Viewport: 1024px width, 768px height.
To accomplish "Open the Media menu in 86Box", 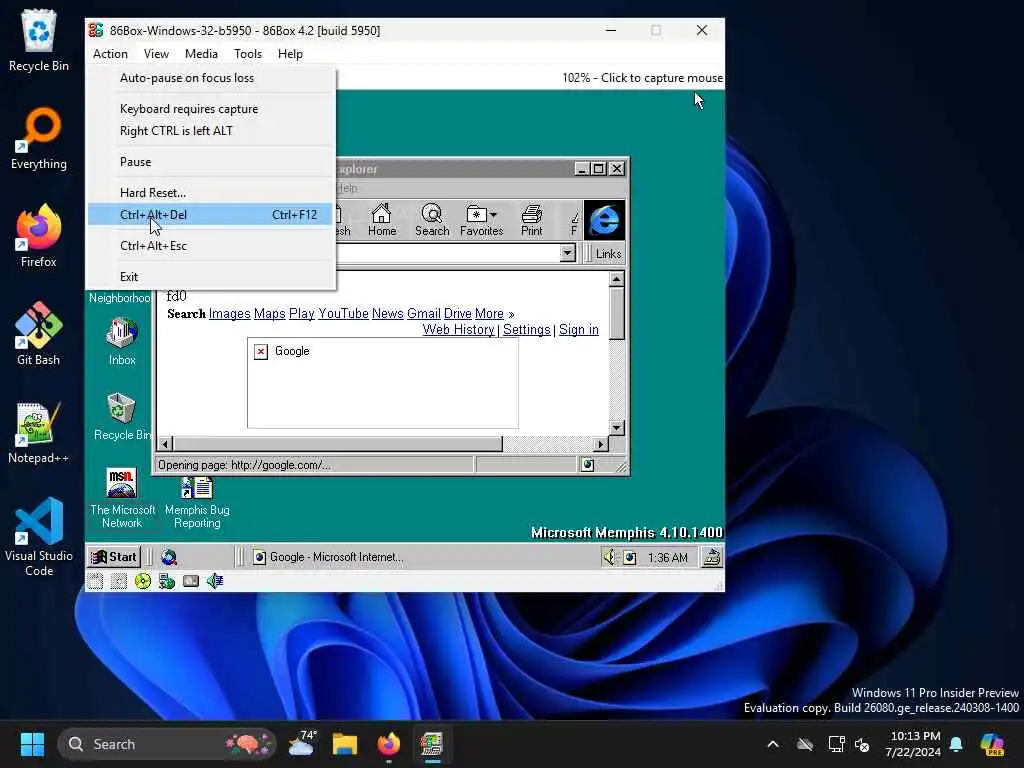I will click(x=201, y=54).
